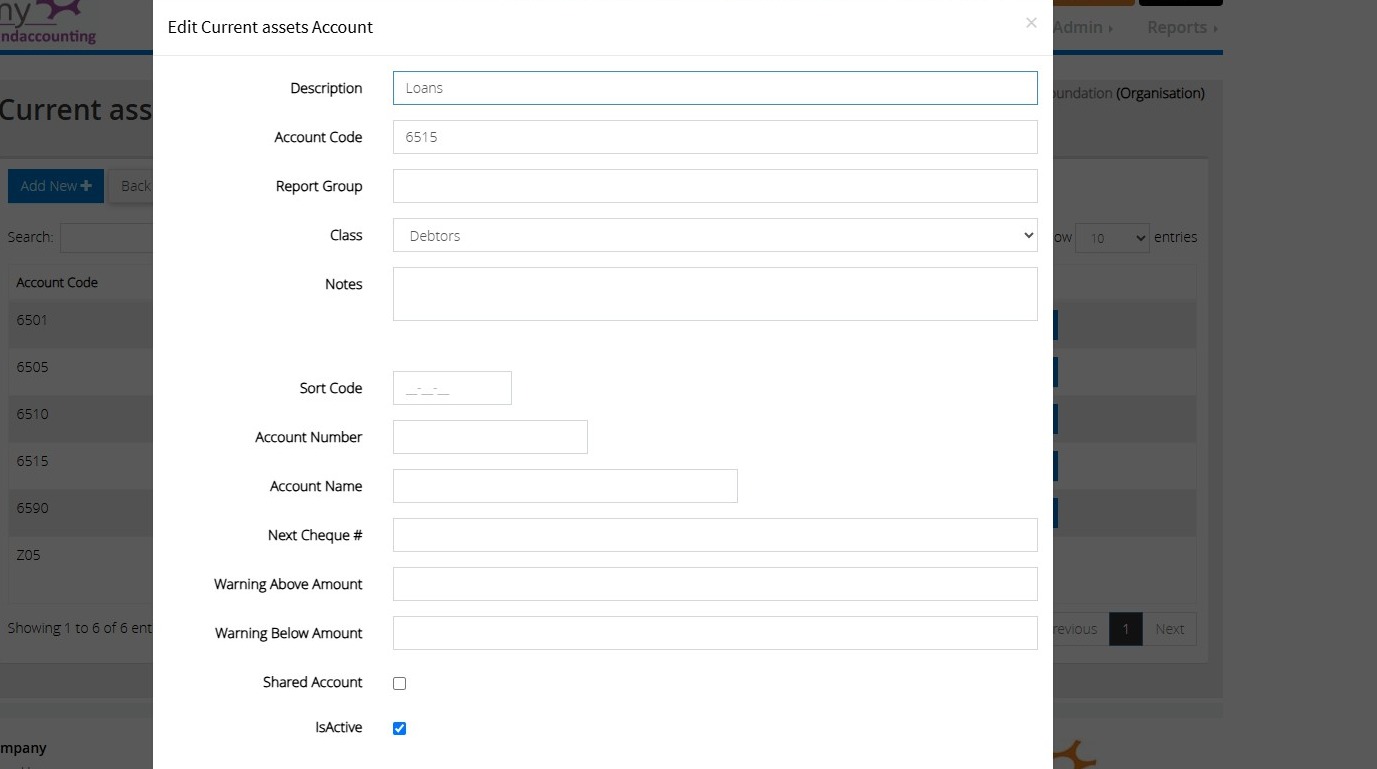1377x769 pixels.
Task: Open the Class dropdown showing Debtors
Action: coord(715,235)
